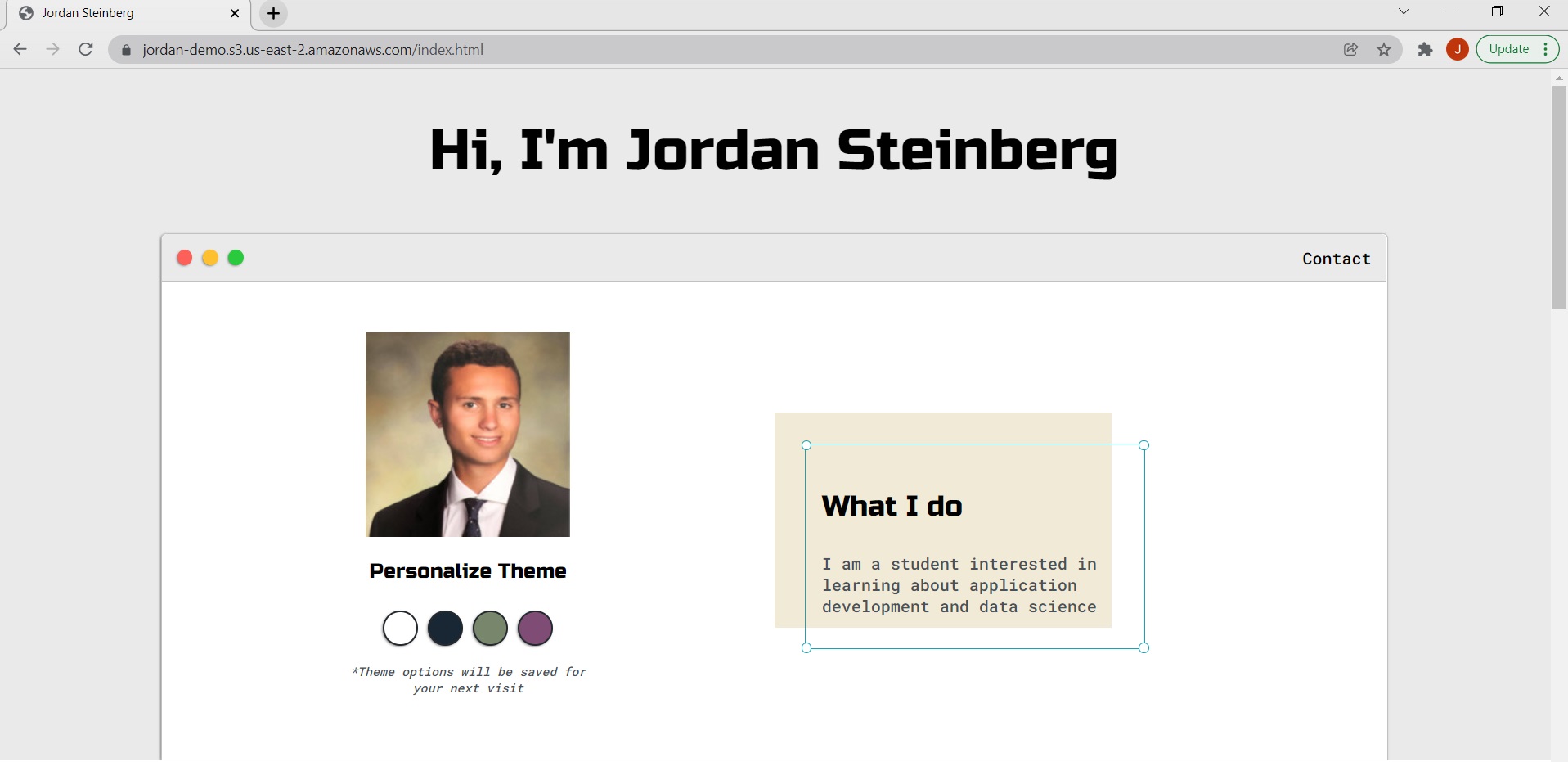The height and width of the screenshot is (762, 1568).
Task: Click the green dot window button
Action: click(236, 258)
